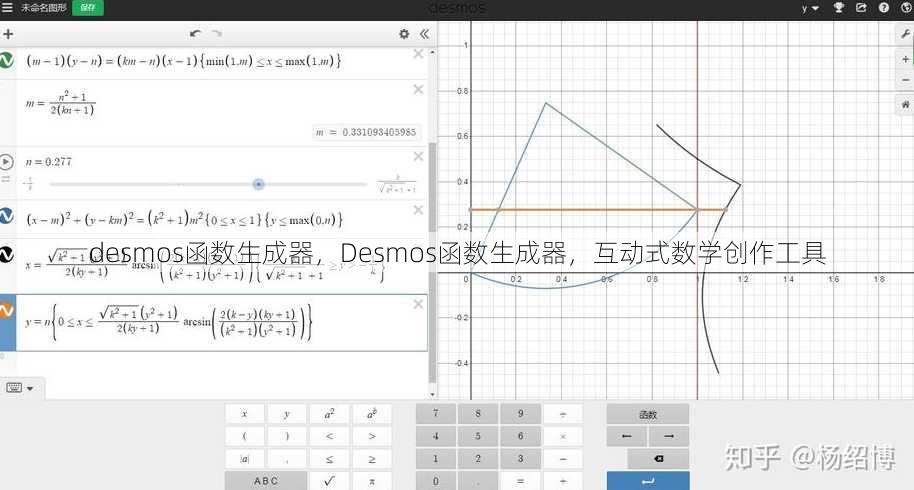Tap the x key on keypad
Viewport: 914px width, 490px height.
(x=245, y=414)
